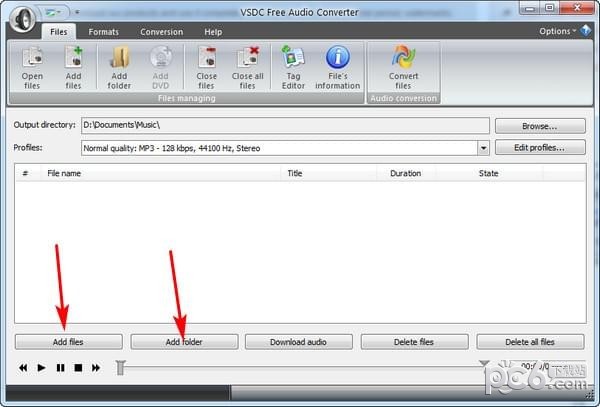Click the Duration column header
Image resolution: width=600 pixels, height=407 pixels.
click(406, 173)
